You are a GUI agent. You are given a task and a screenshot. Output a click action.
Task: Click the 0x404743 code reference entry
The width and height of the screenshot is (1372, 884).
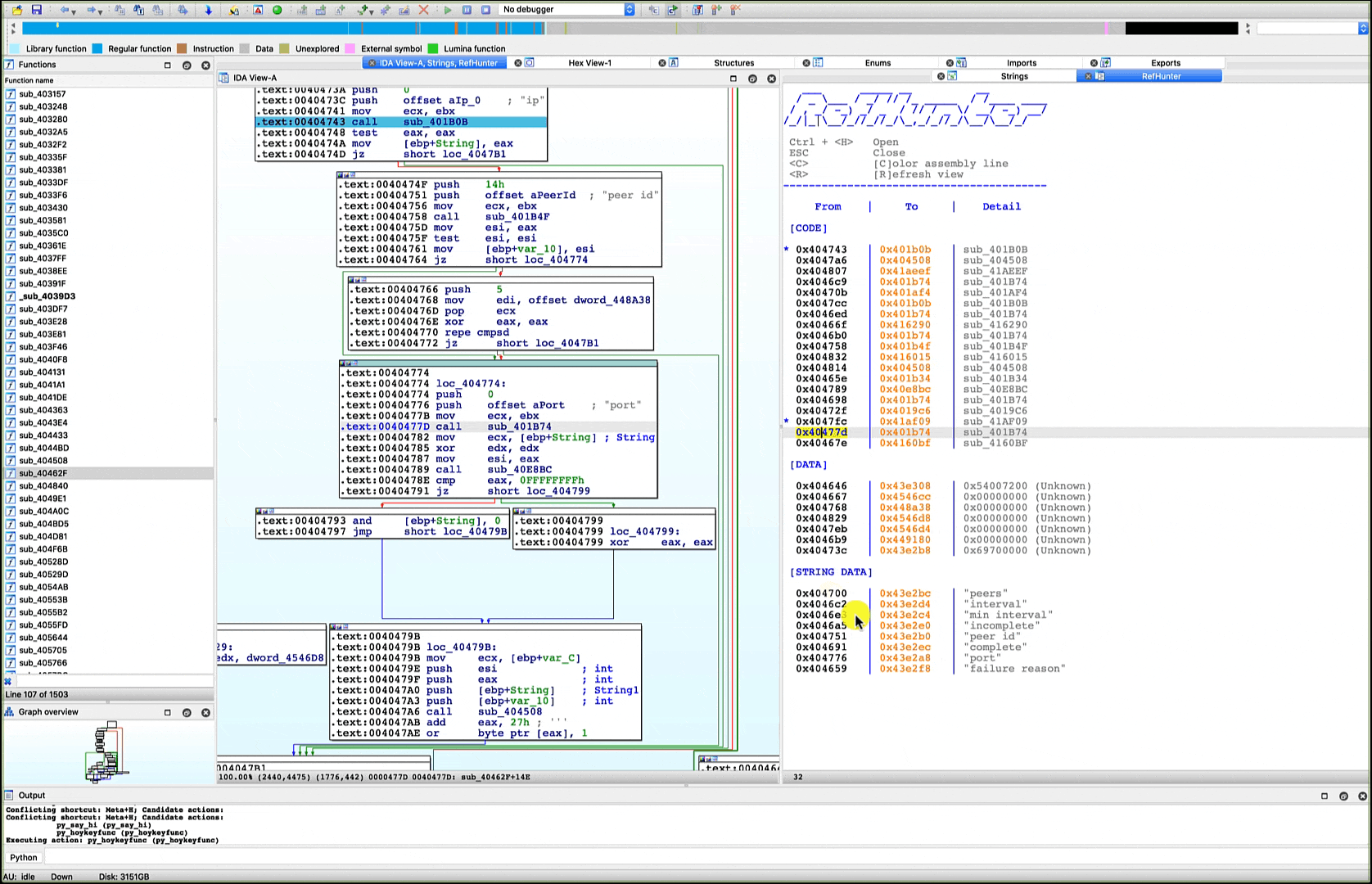(x=821, y=250)
